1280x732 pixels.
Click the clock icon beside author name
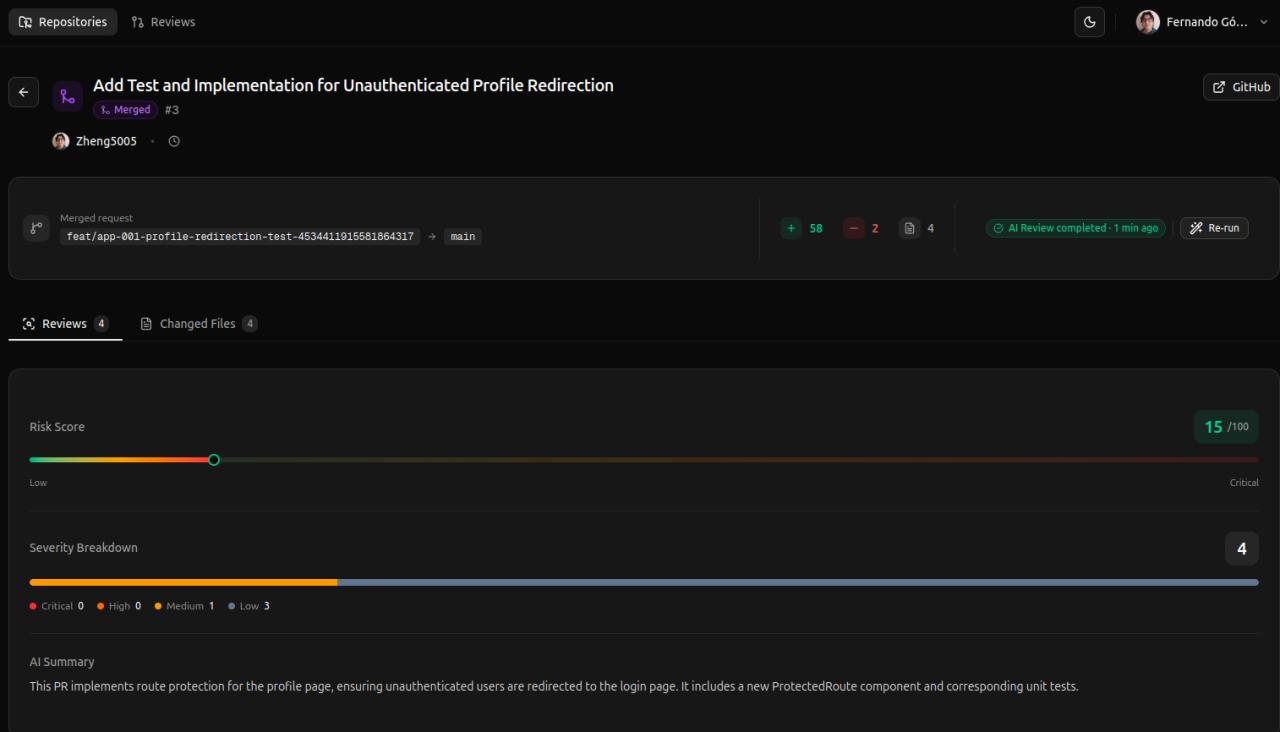coord(174,141)
